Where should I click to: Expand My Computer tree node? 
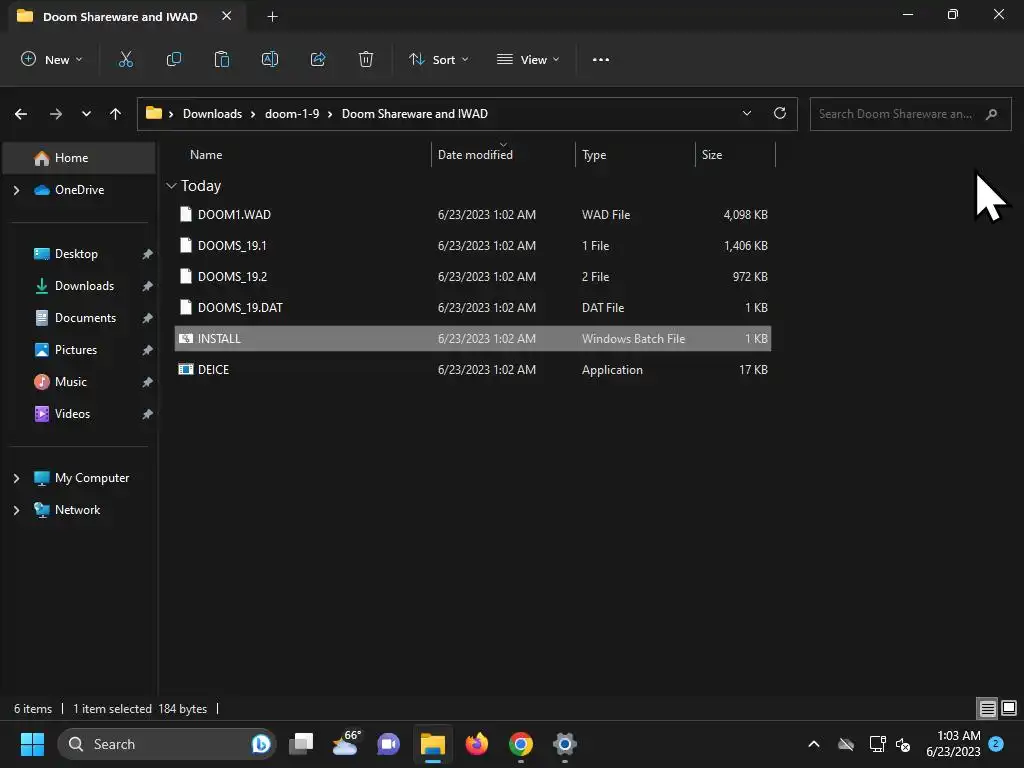point(16,478)
